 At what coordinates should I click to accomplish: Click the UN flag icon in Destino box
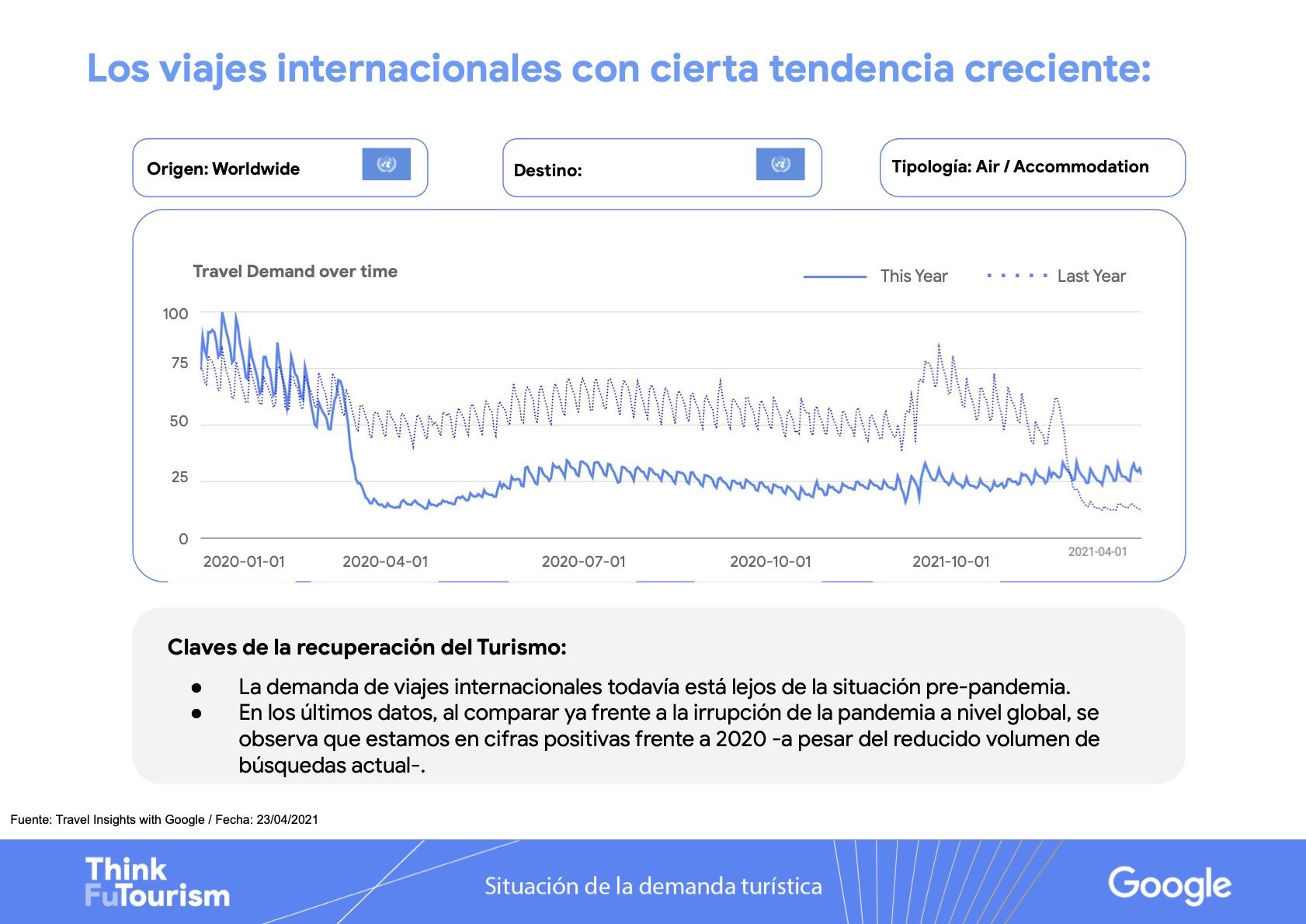[x=780, y=164]
